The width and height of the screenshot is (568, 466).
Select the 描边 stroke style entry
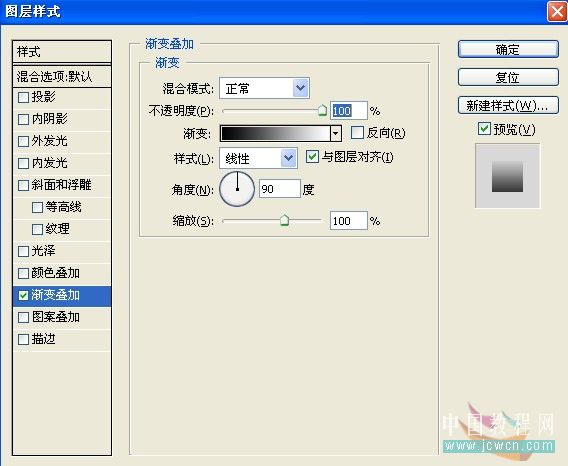pyautogui.click(x=62, y=340)
